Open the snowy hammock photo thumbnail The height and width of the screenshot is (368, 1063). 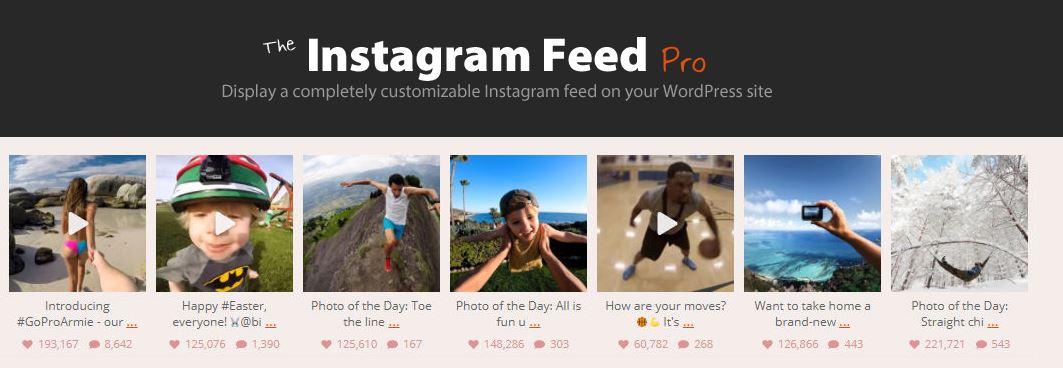click(959, 224)
